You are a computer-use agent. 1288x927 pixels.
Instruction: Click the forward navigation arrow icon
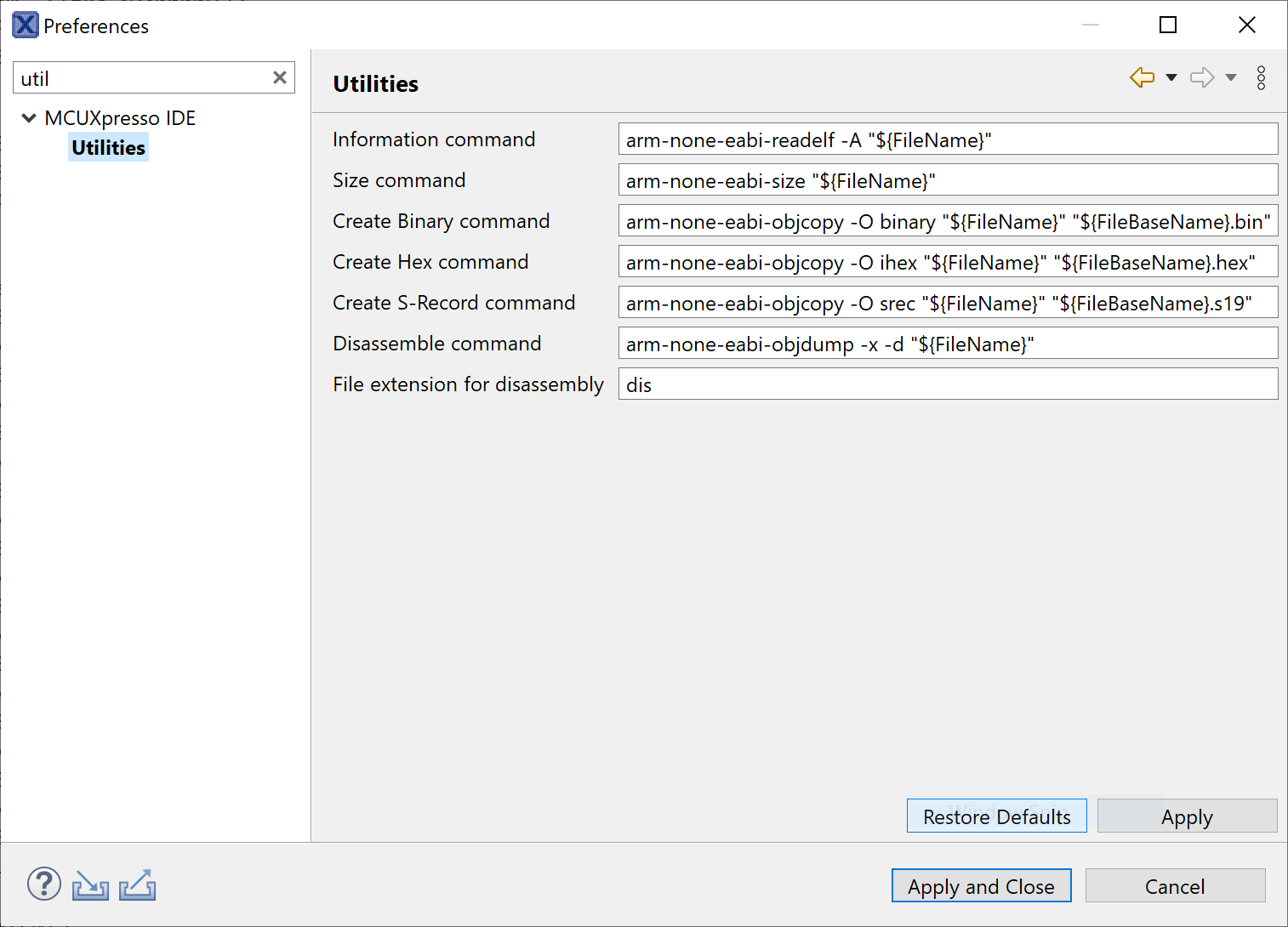1201,77
